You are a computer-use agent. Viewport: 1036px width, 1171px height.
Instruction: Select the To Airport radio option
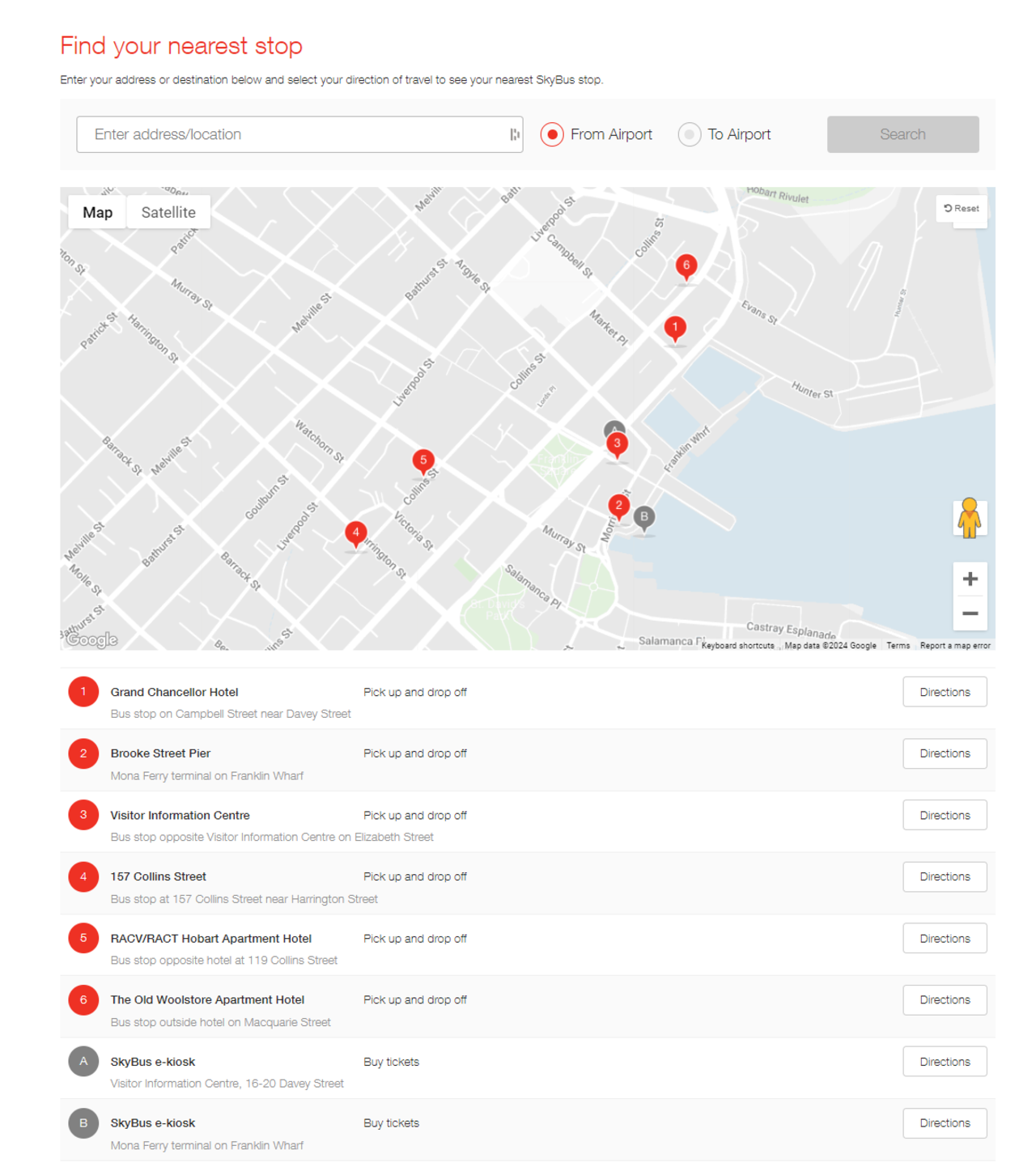(689, 134)
